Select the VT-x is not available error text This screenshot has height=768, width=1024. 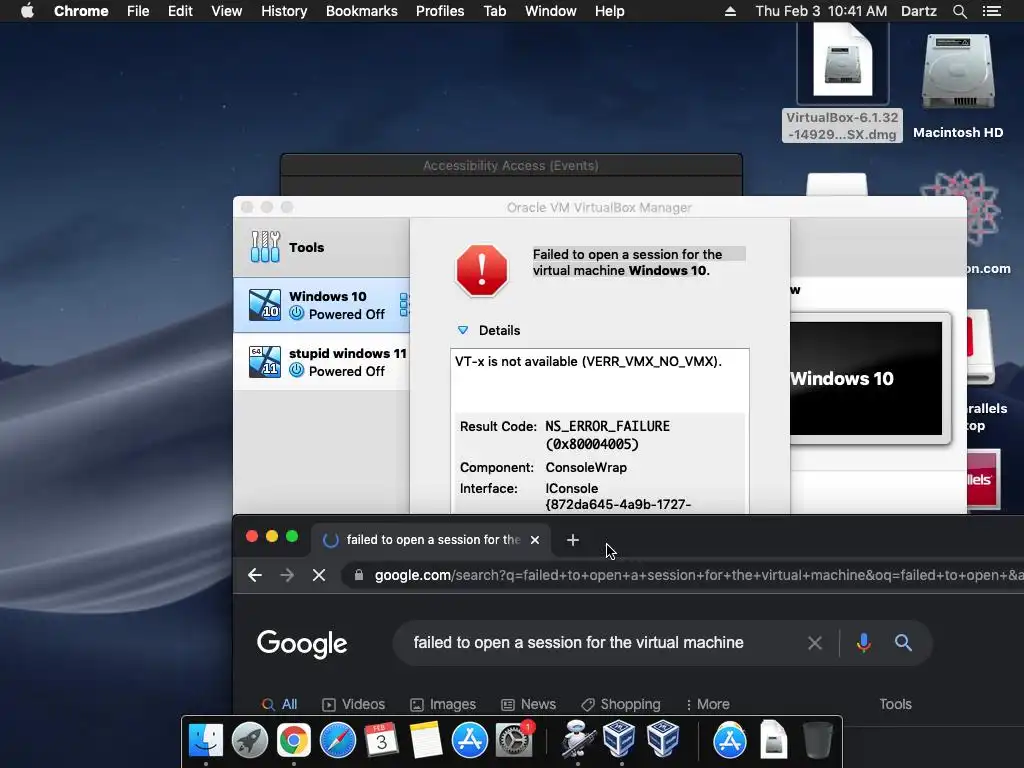(x=588, y=361)
